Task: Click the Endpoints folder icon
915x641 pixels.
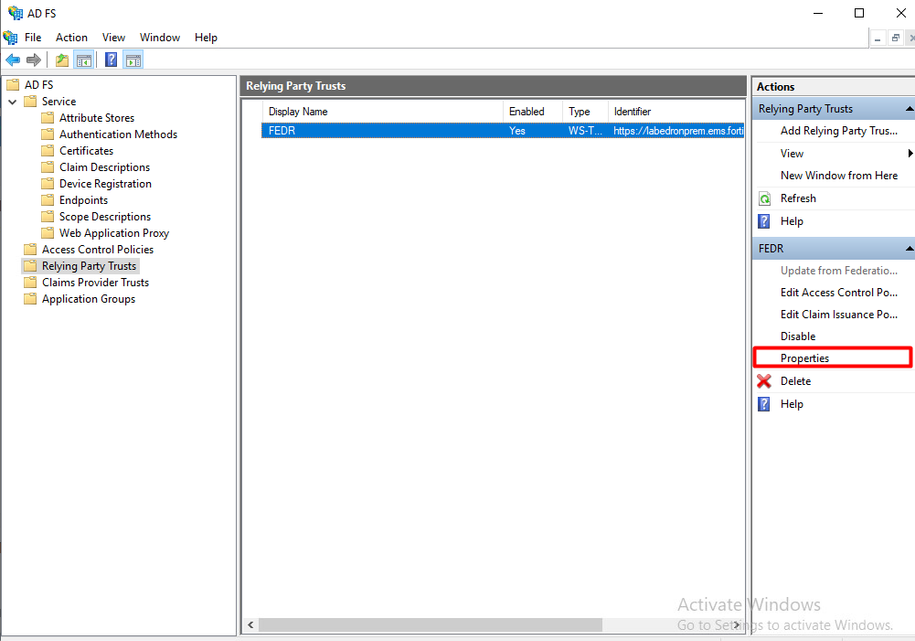Action: click(x=48, y=200)
